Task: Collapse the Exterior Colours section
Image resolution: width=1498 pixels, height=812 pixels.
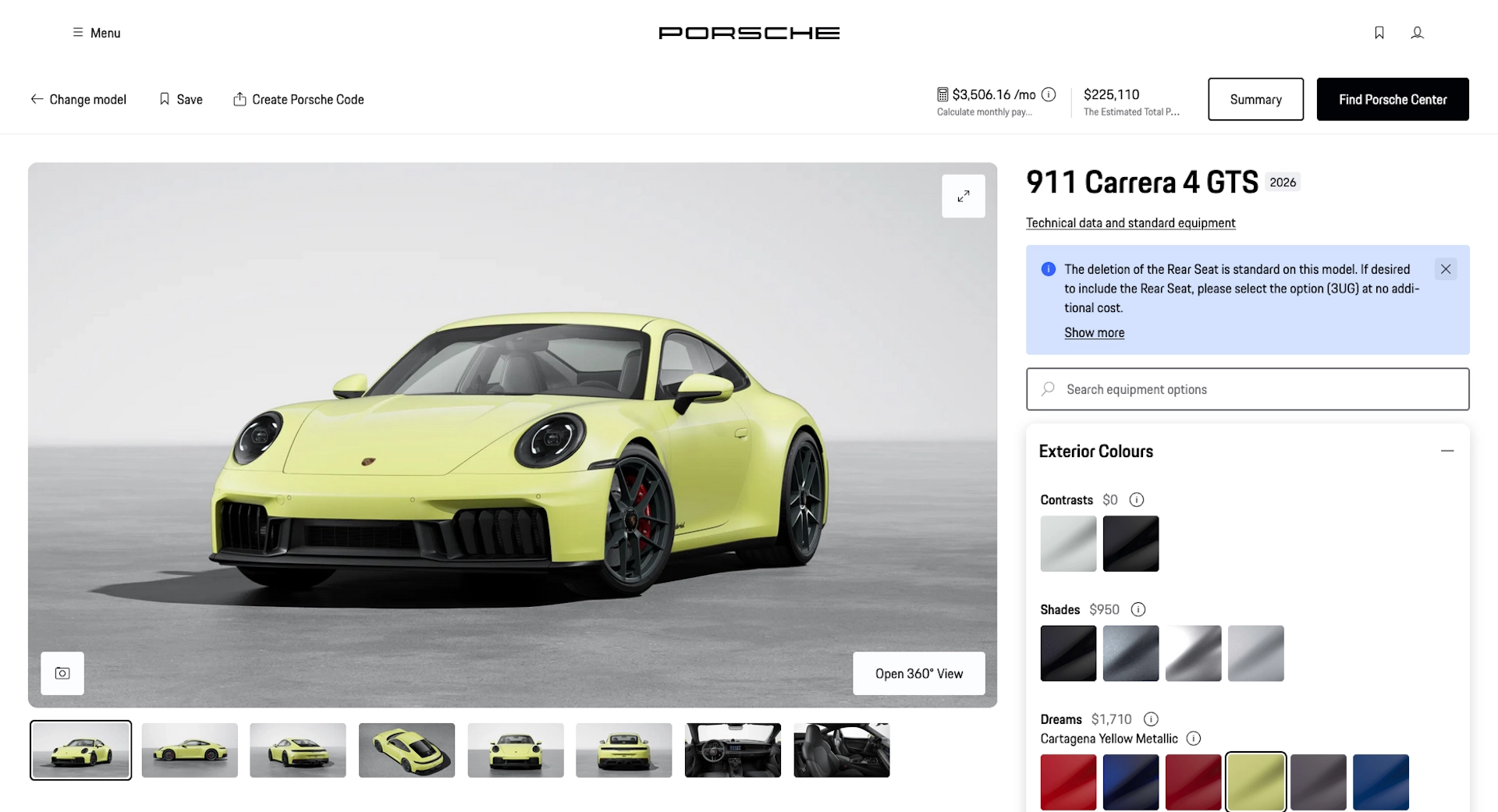Action: click(1447, 451)
